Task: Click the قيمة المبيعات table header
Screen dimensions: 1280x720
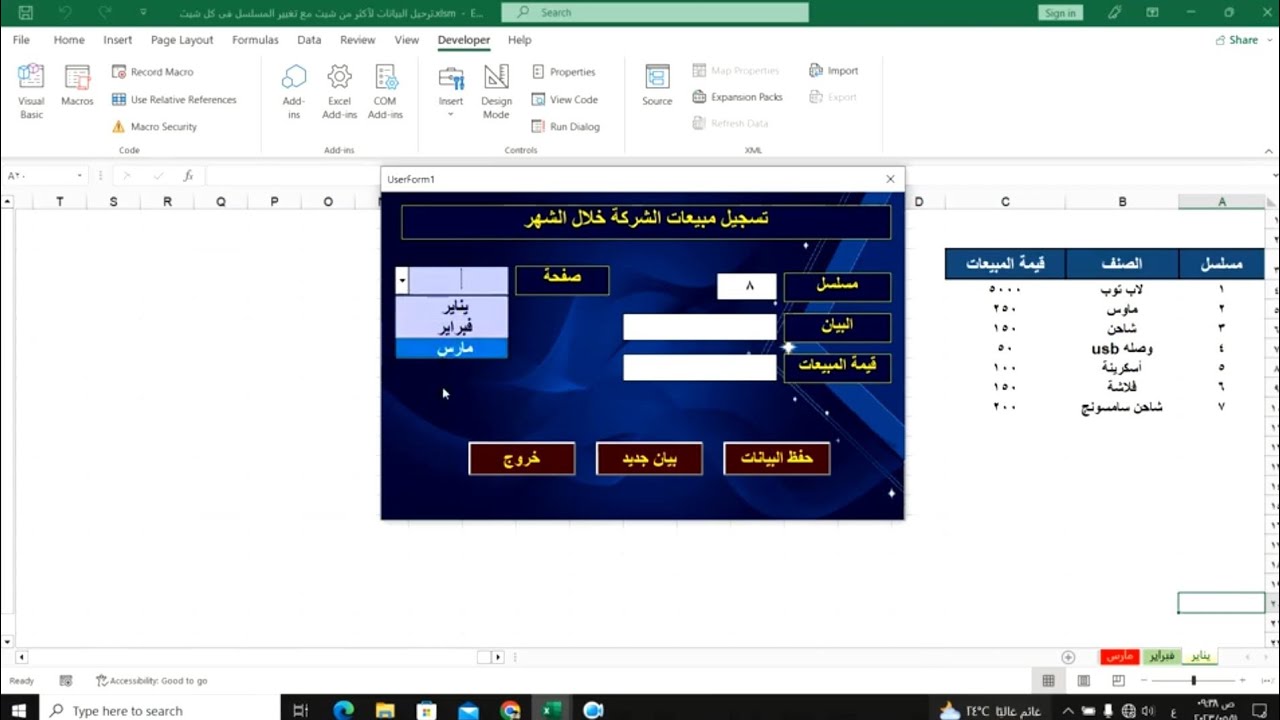Action: [x=1005, y=264]
